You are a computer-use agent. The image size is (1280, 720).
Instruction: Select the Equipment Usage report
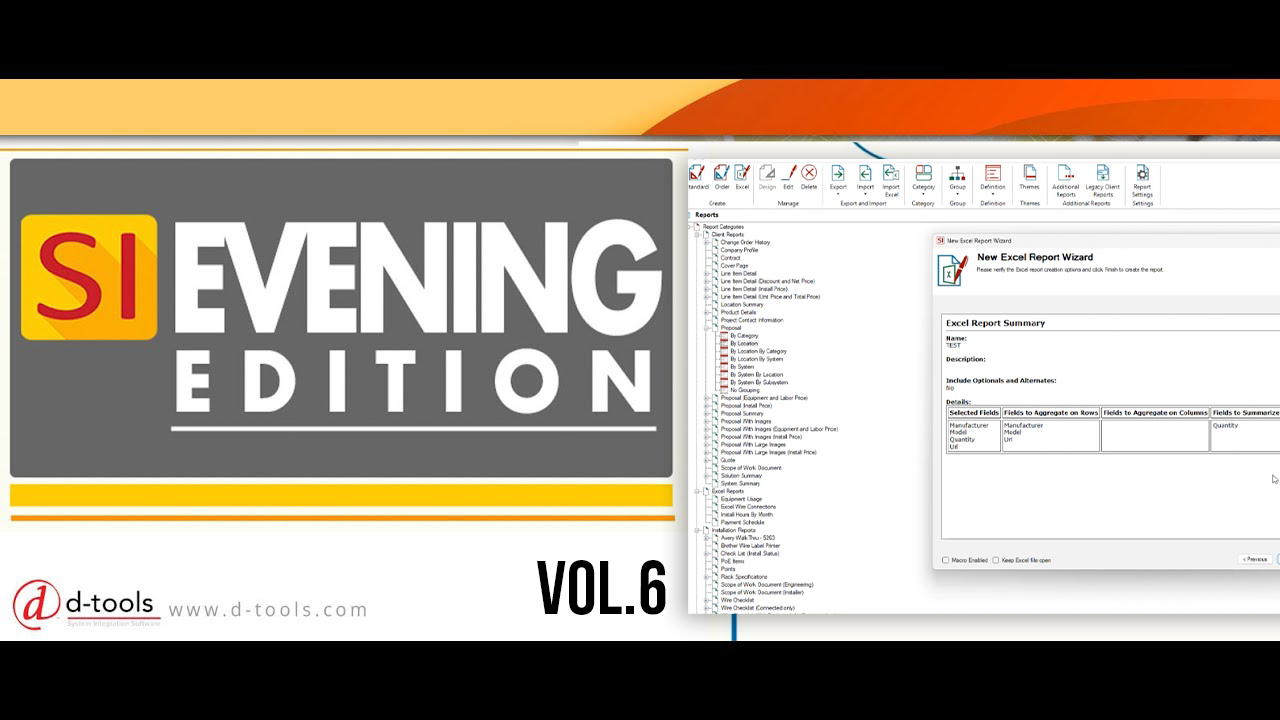pyautogui.click(x=742, y=499)
